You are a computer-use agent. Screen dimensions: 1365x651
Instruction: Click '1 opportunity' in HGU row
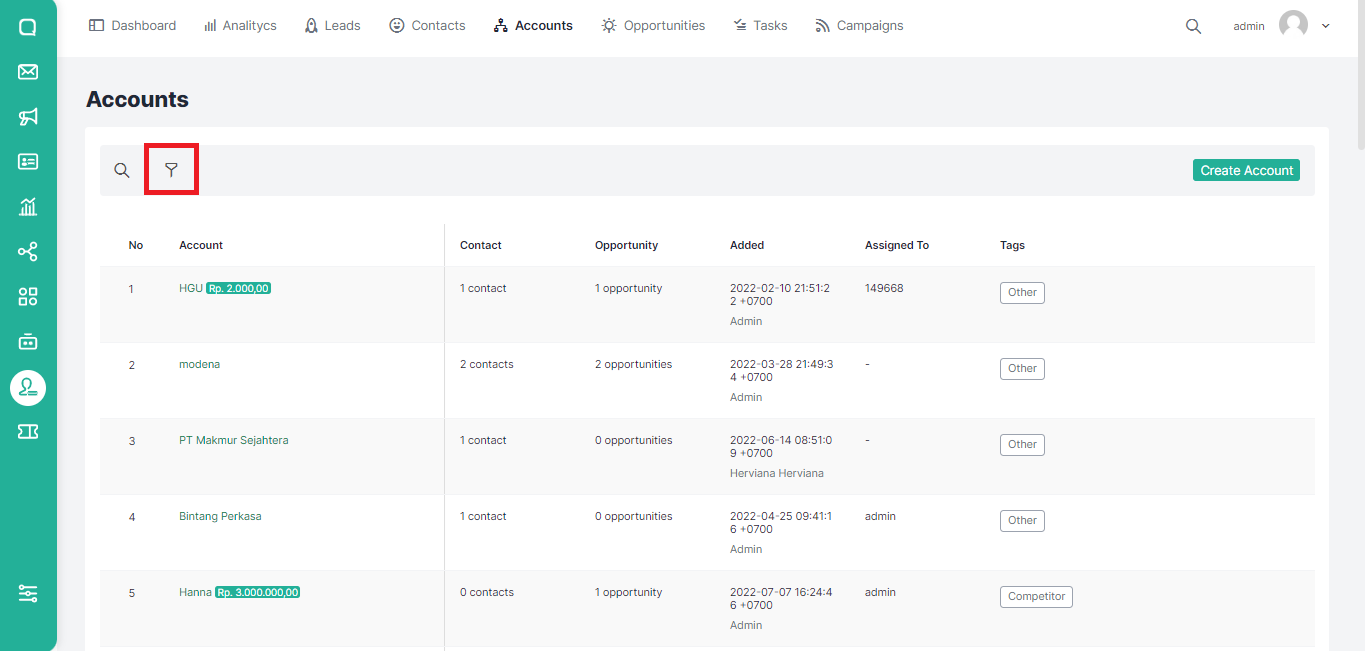pos(629,288)
